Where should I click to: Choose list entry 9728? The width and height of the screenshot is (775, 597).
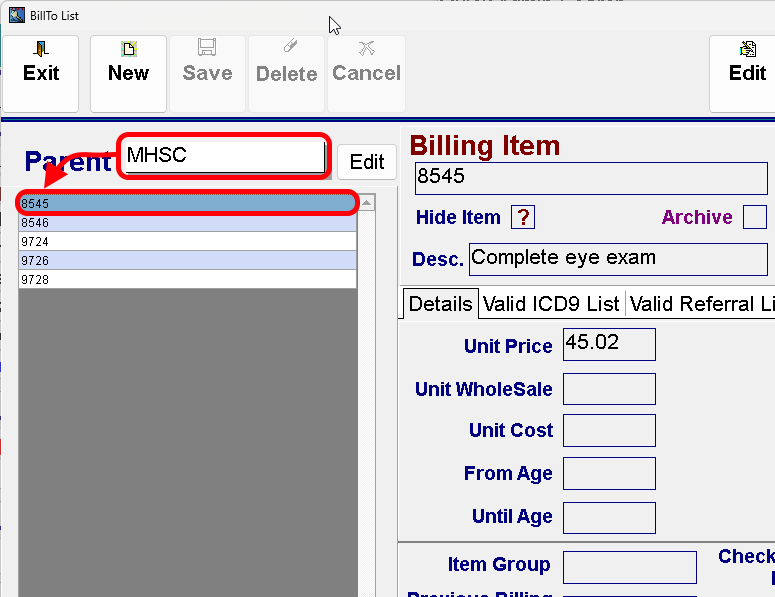tap(187, 280)
